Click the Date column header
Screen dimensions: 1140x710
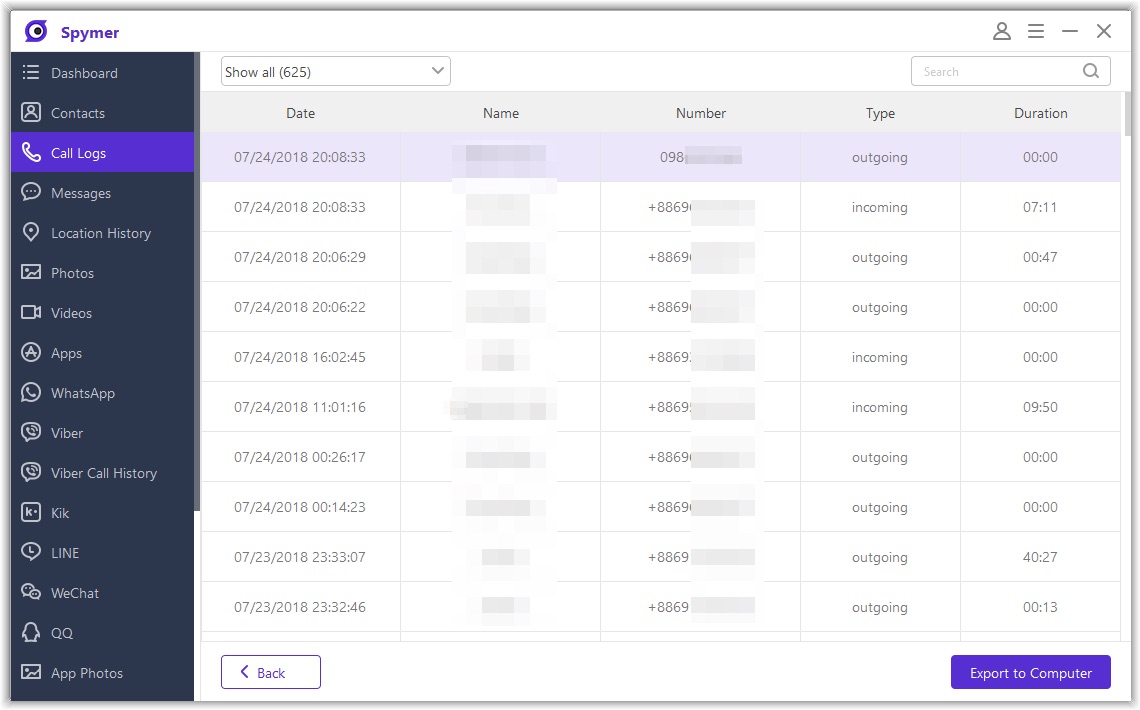(x=300, y=113)
